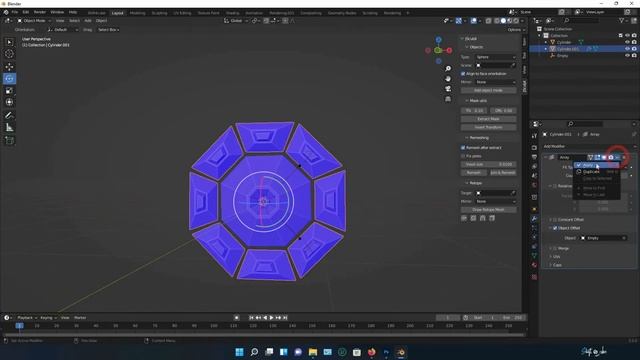Image resolution: width=640 pixels, height=360 pixels.
Task: Choose Duplicate from modifier dropdown menu
Action: tap(596, 172)
